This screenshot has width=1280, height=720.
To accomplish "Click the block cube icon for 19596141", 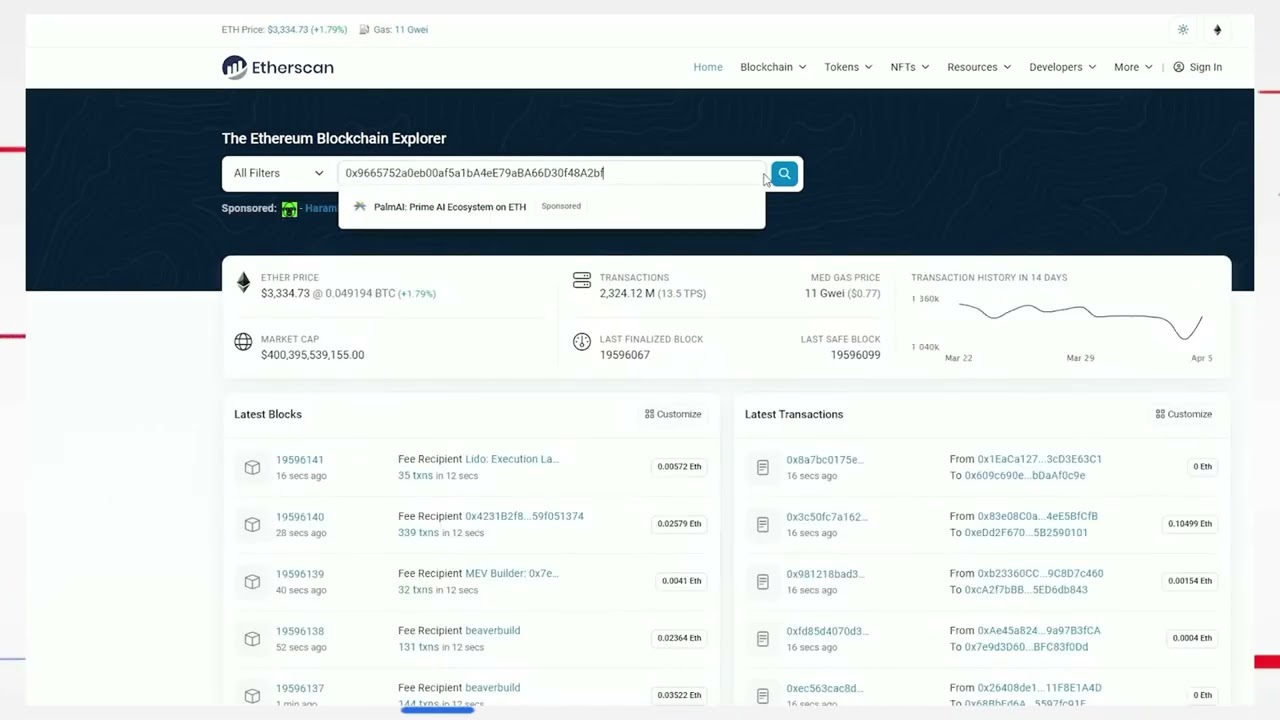I will (252, 467).
